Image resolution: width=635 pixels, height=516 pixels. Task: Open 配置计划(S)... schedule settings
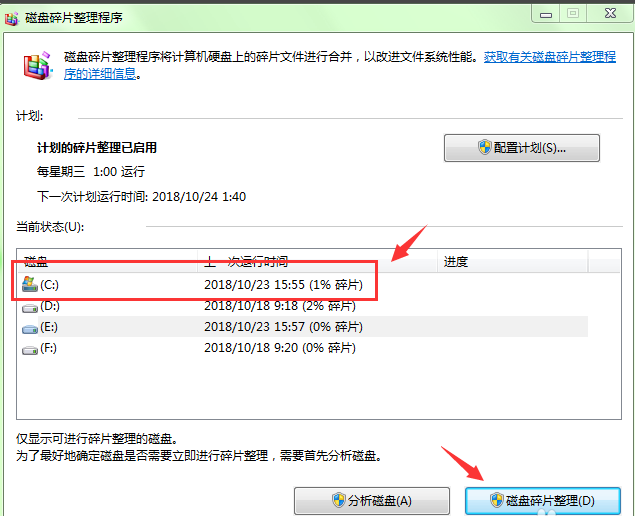tap(522, 148)
